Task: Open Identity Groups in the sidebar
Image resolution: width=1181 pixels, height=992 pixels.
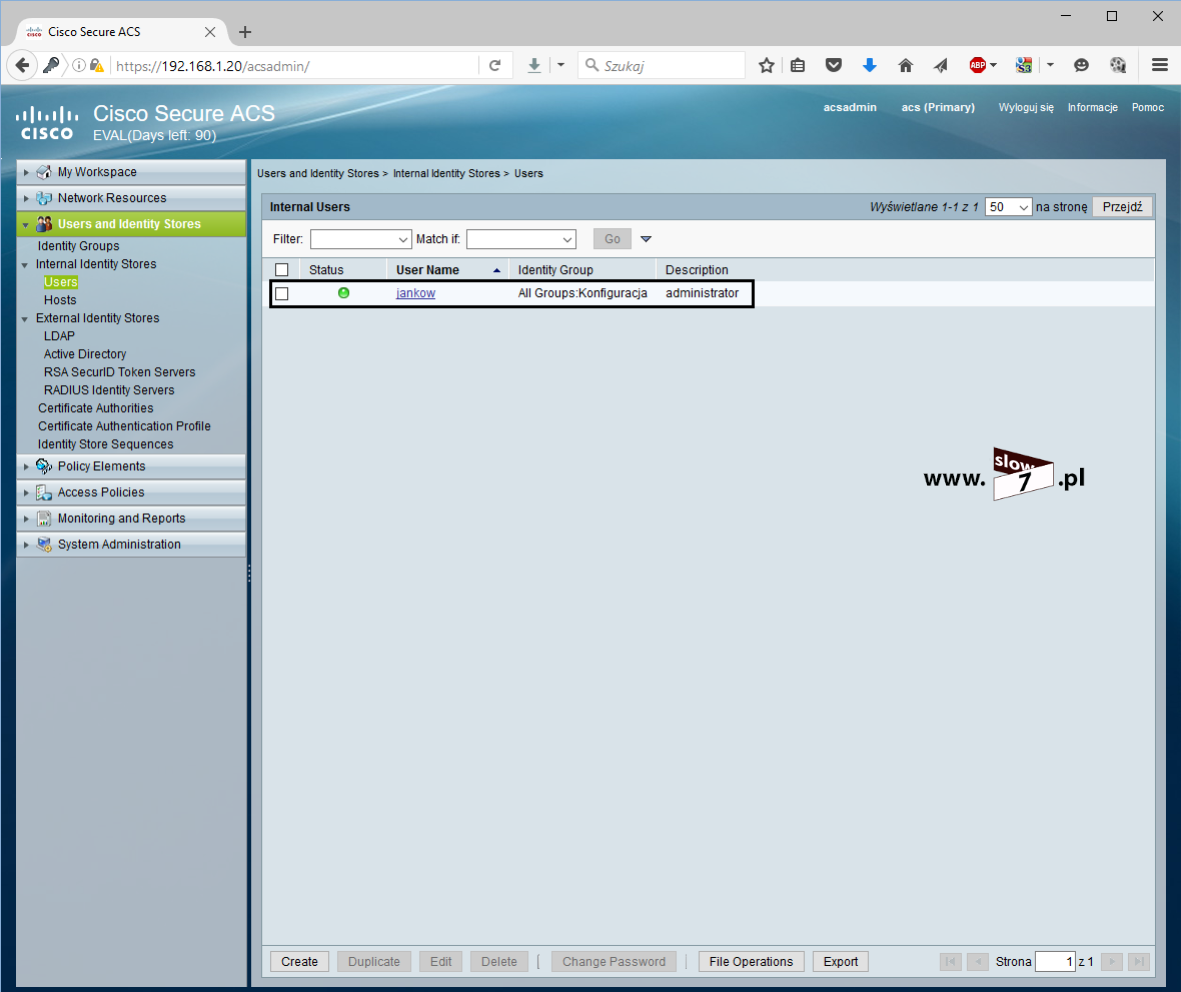Action: 78,246
